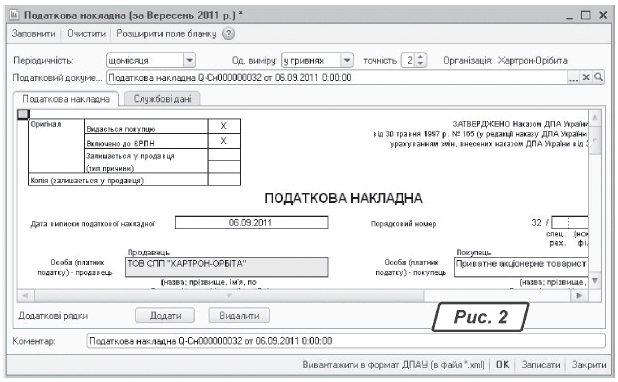This screenshot has height=382, width=618.
Task: Click the Видалити button
Action: 239,316
